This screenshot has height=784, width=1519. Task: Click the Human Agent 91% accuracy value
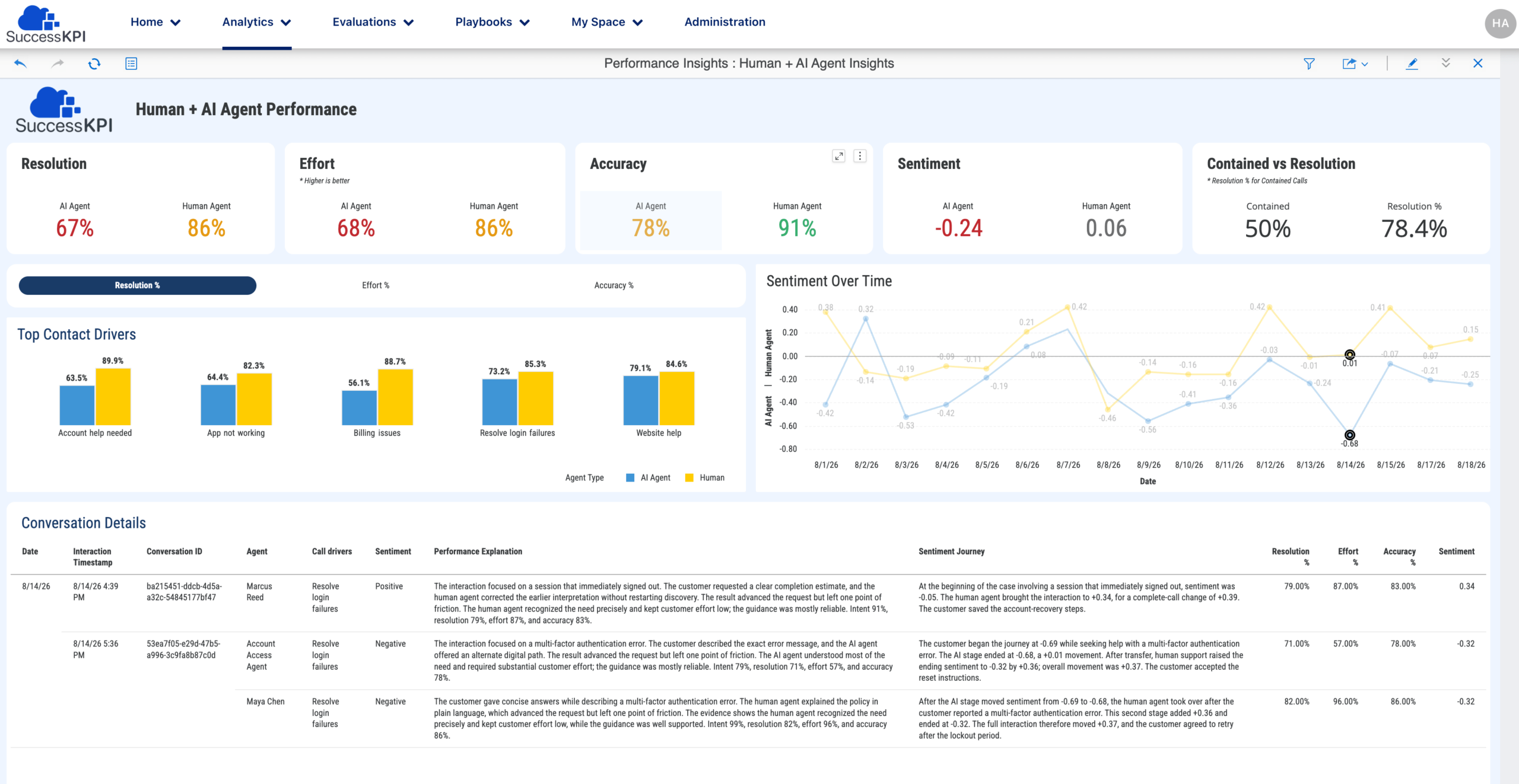point(797,228)
